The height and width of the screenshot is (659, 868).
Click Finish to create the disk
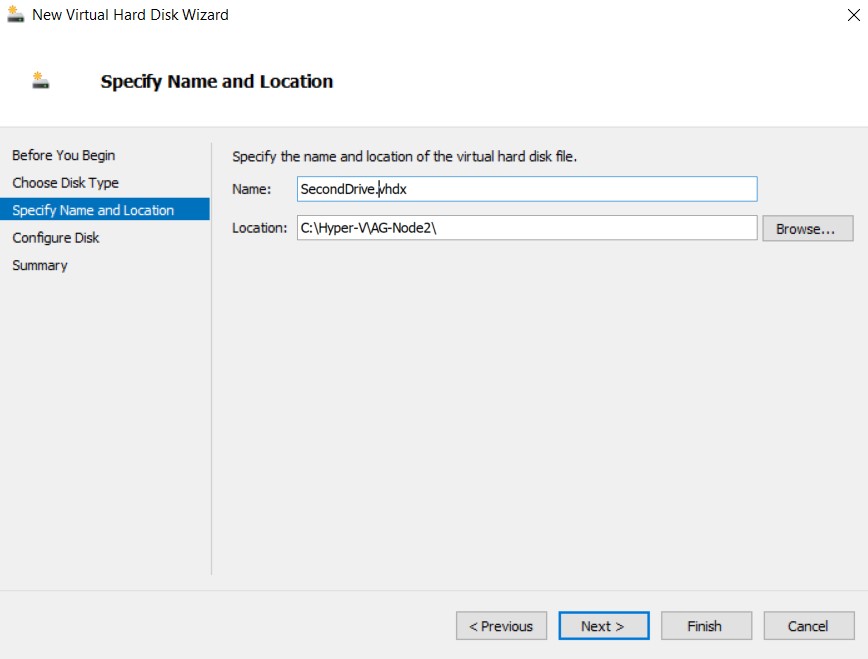point(706,625)
